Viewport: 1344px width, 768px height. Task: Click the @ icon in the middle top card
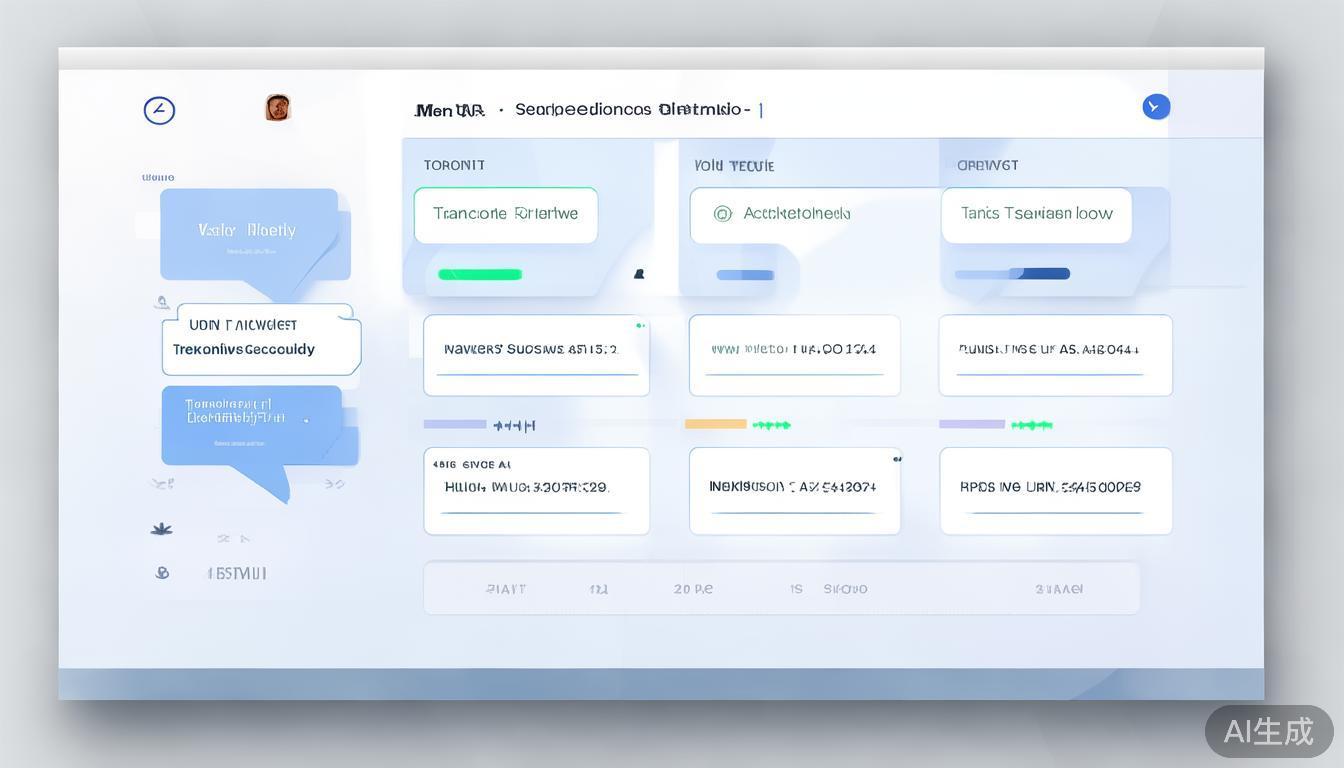(x=723, y=213)
